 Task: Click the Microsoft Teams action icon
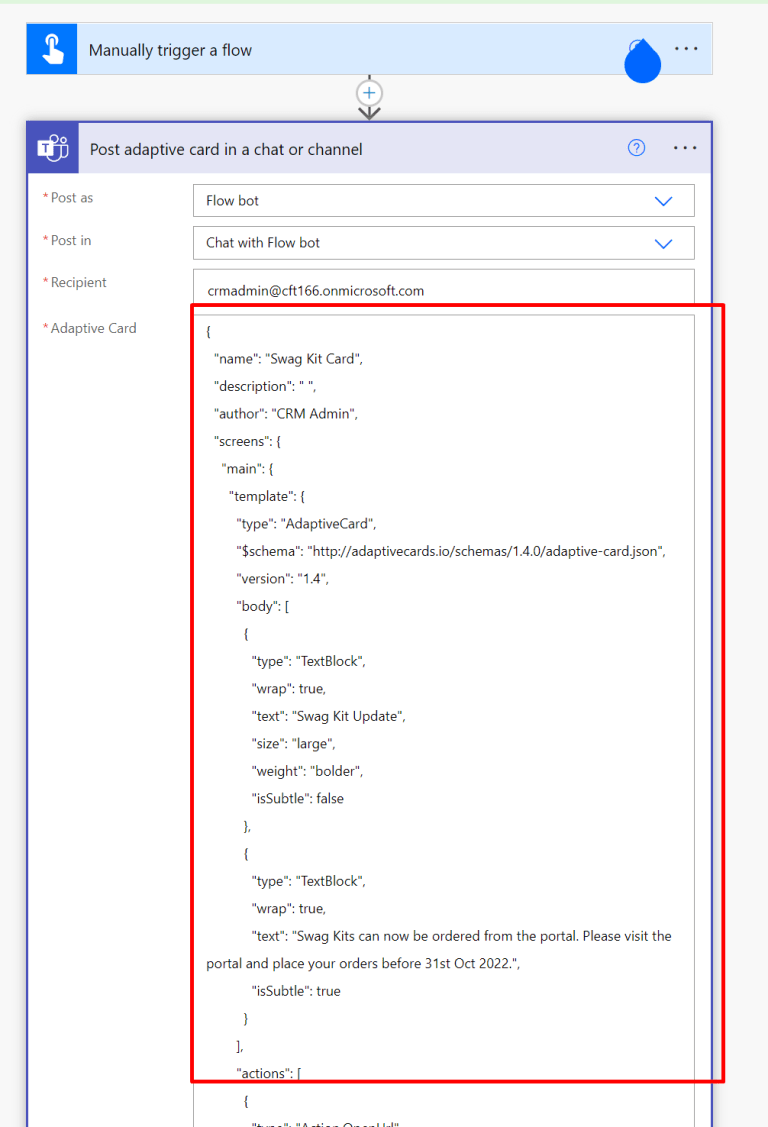(53, 149)
